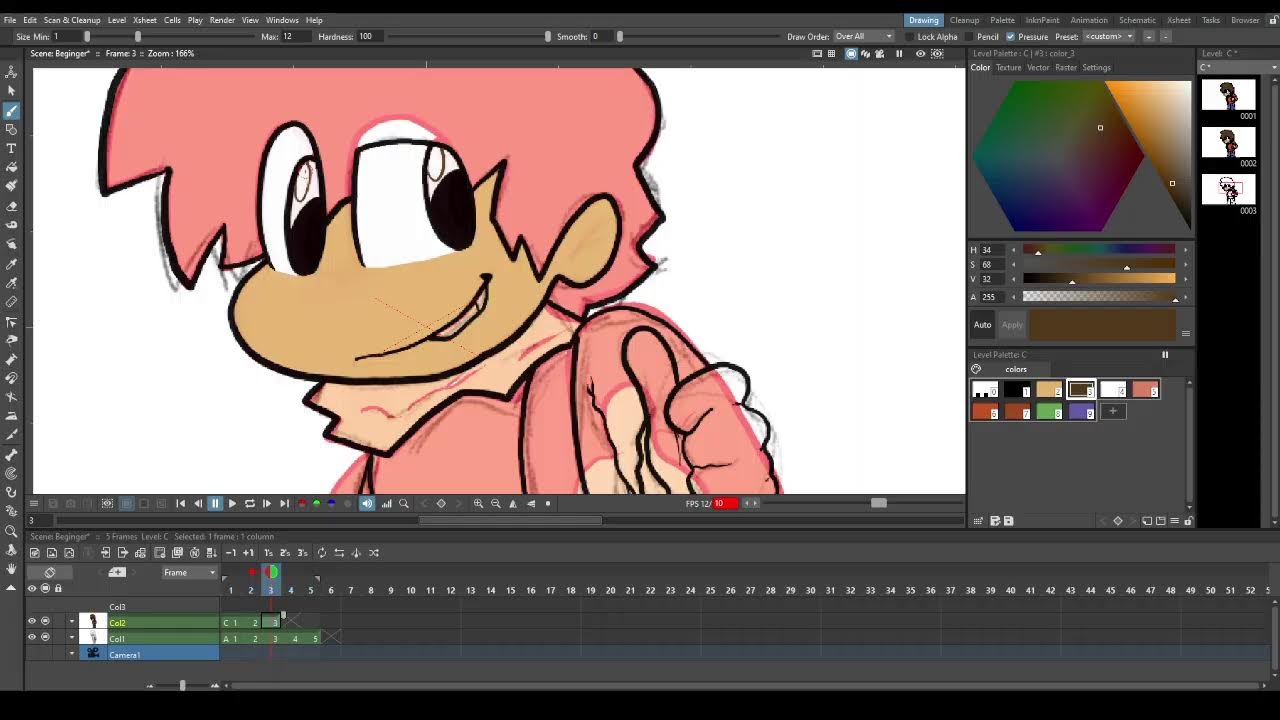Hide the Col2 column with its eye
The image size is (1280, 720).
(x=32, y=622)
